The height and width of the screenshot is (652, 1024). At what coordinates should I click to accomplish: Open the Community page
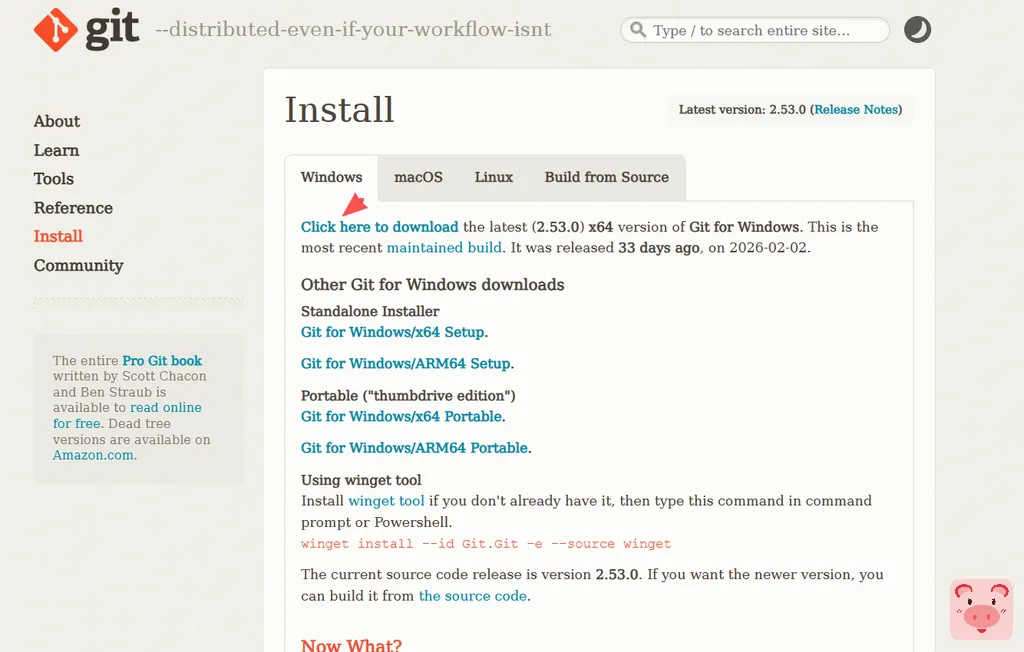[x=78, y=265]
